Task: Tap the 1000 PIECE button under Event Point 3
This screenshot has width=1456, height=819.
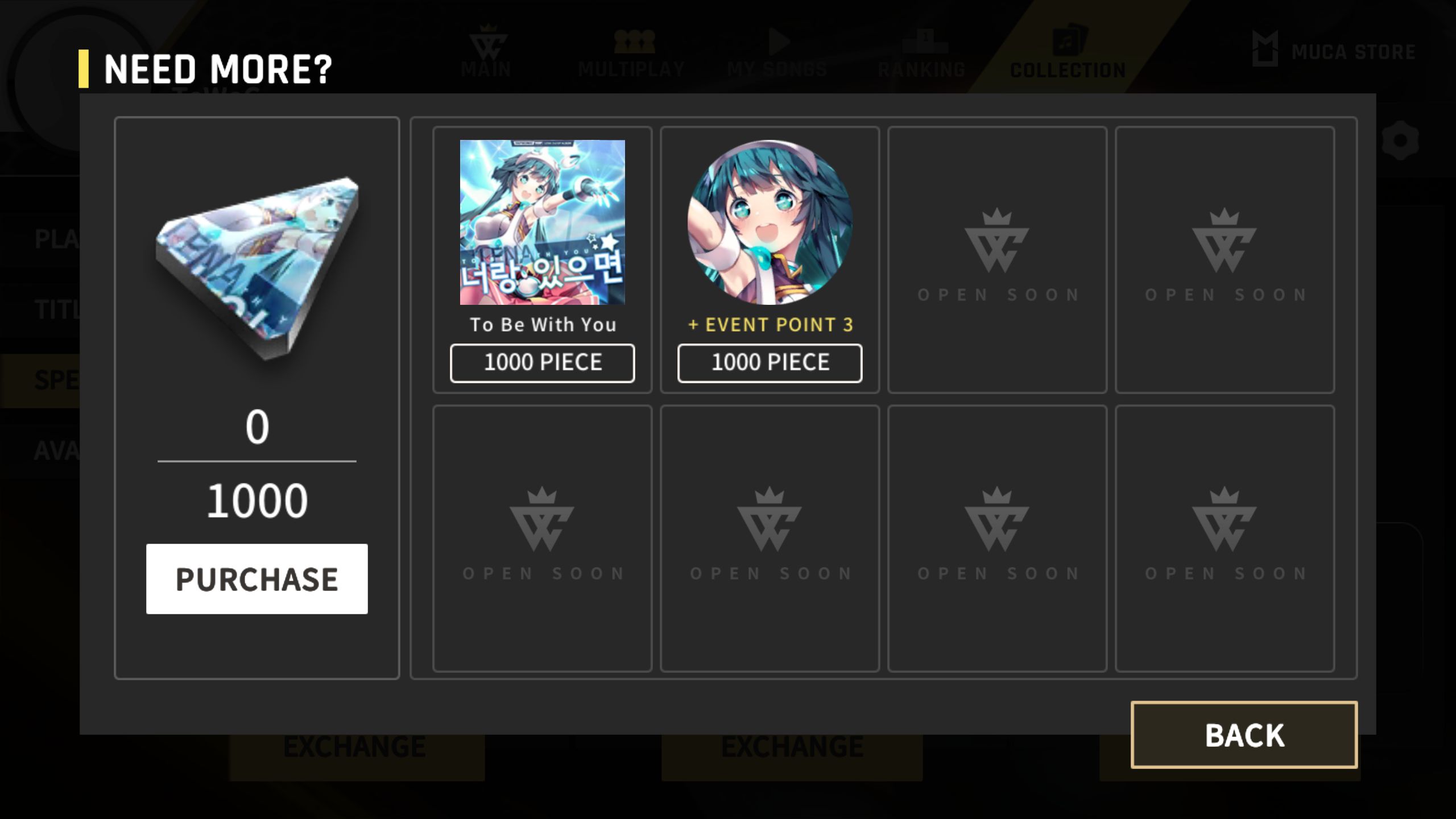Action: pos(770,363)
